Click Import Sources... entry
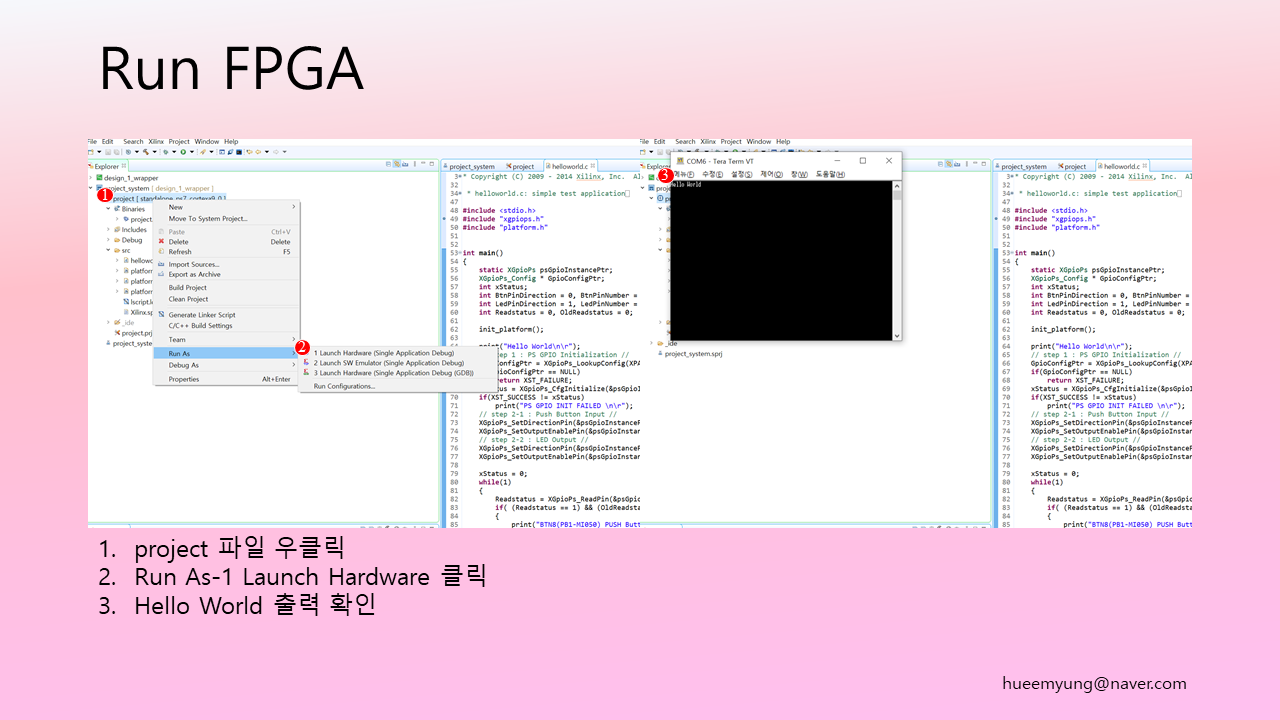This screenshot has height=720, width=1280. coord(226,265)
